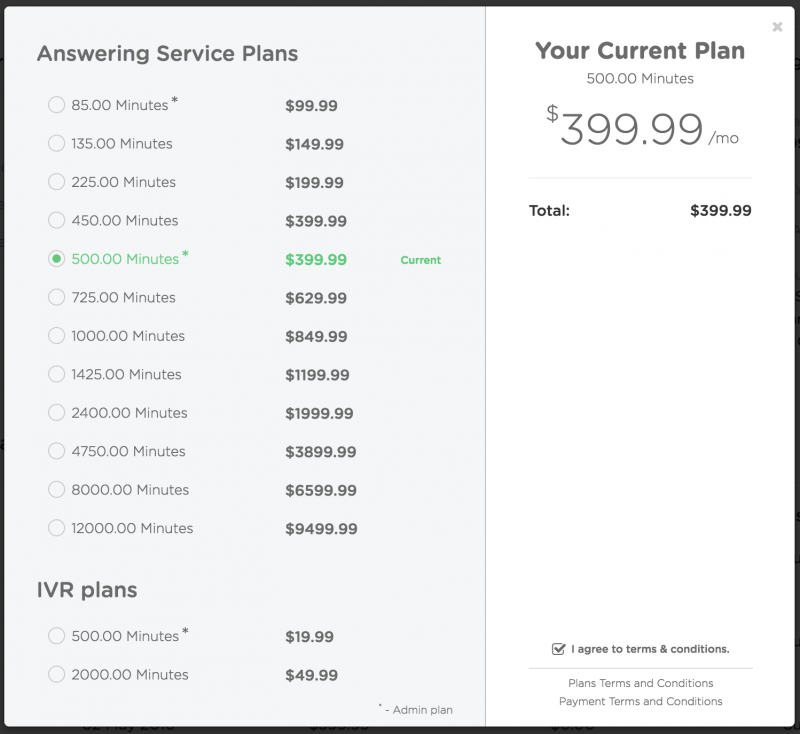
Task: Click the $399.99 price of the 450.00 Minutes plan
Action: [x=316, y=221]
